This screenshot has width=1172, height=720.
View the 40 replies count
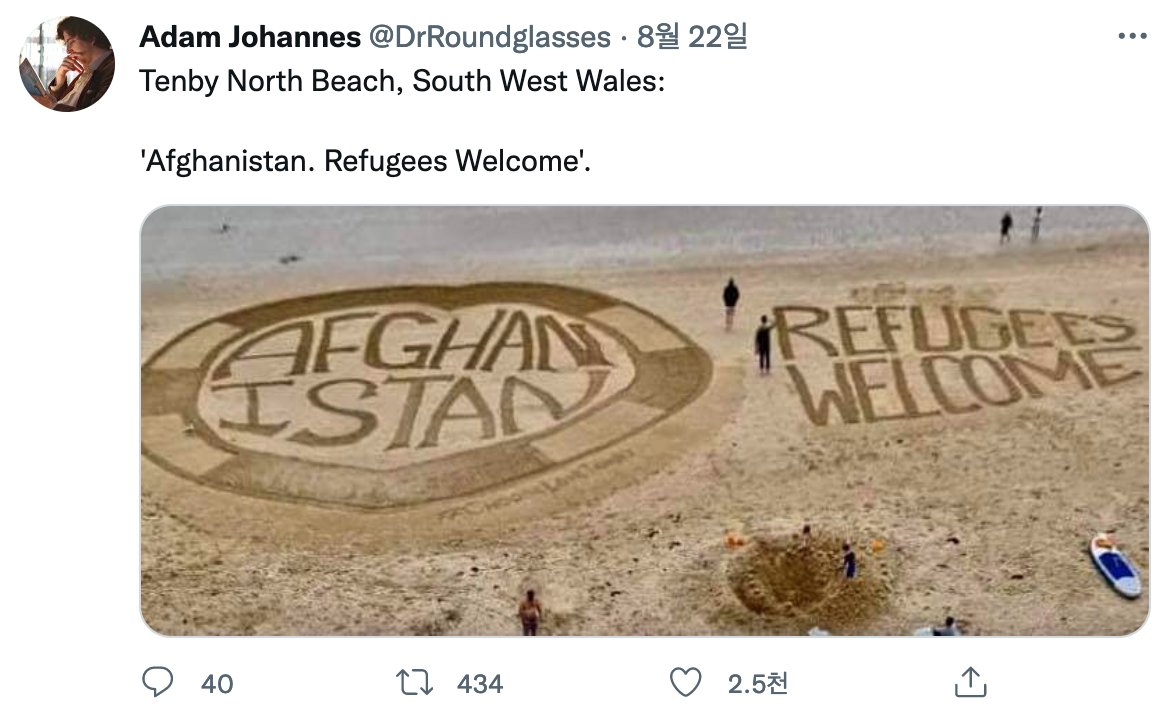[217, 684]
